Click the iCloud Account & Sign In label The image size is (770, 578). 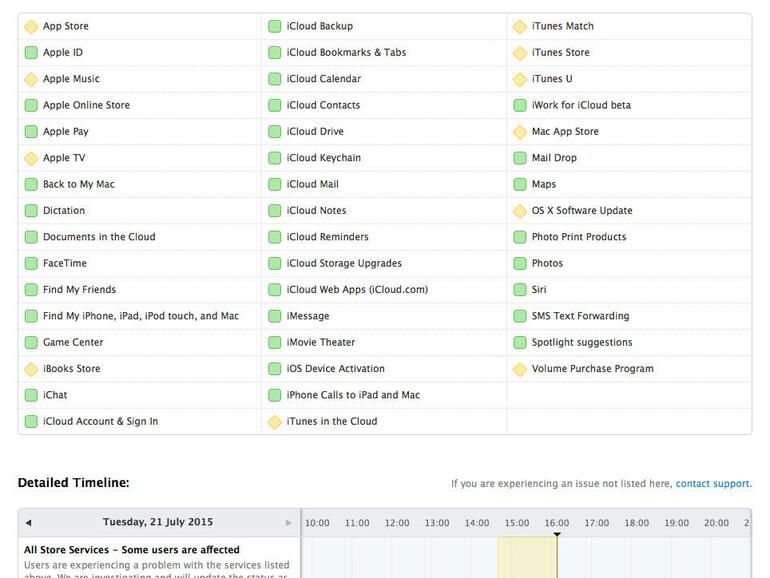point(101,421)
